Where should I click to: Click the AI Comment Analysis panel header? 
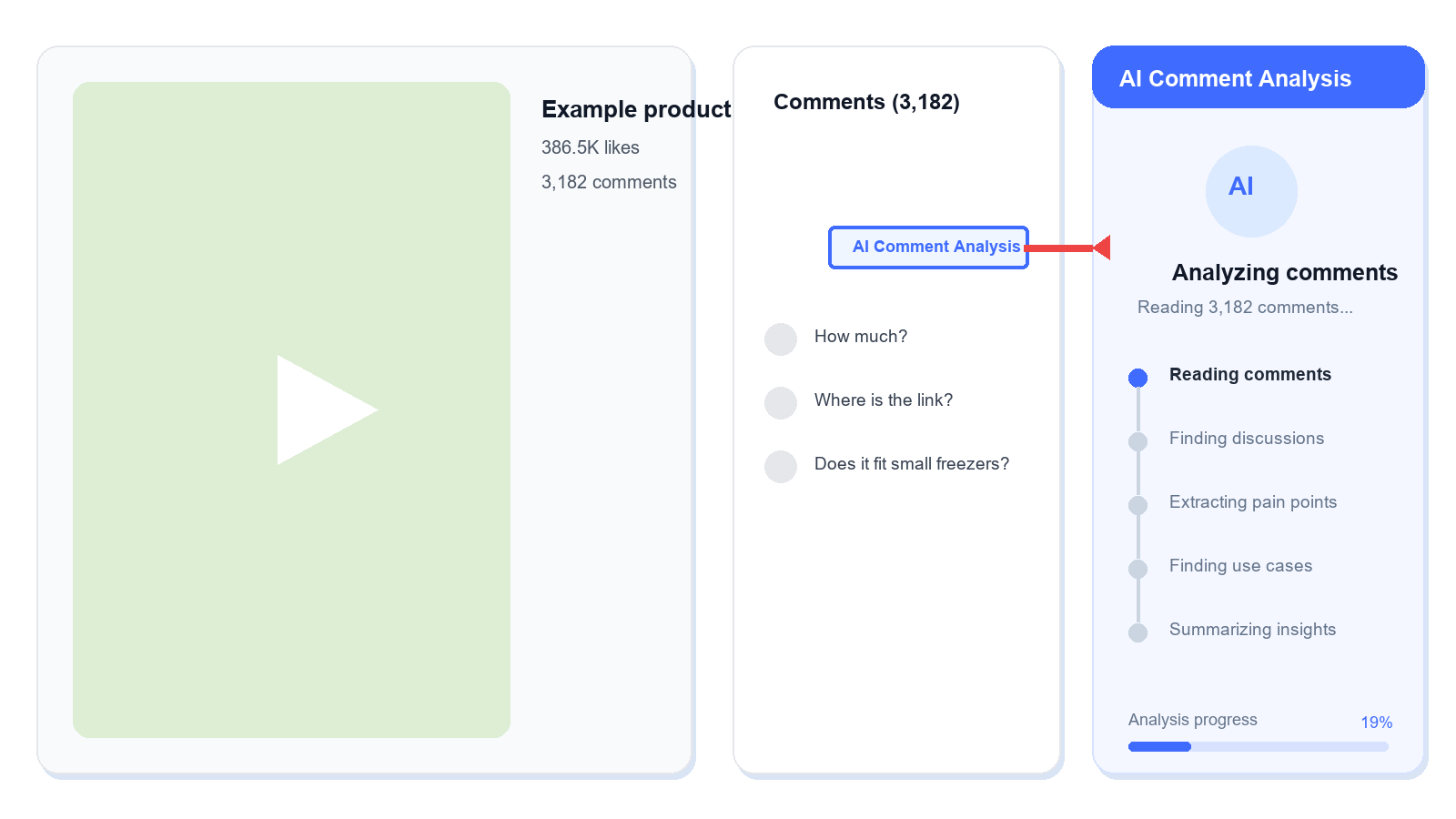1259,77
